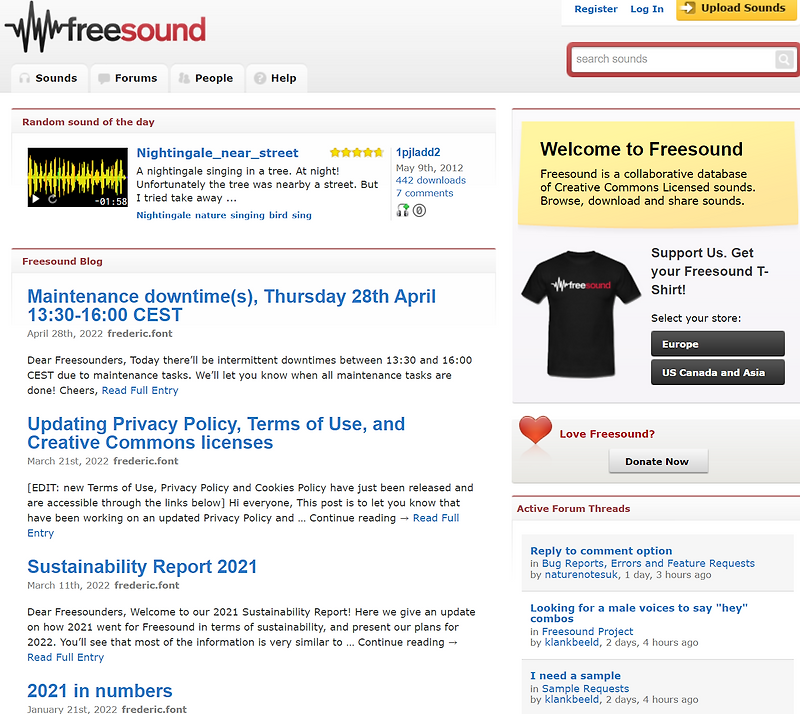The width and height of the screenshot is (800, 714).
Task: Focus the search sounds field
Action: pyautogui.click(x=673, y=59)
